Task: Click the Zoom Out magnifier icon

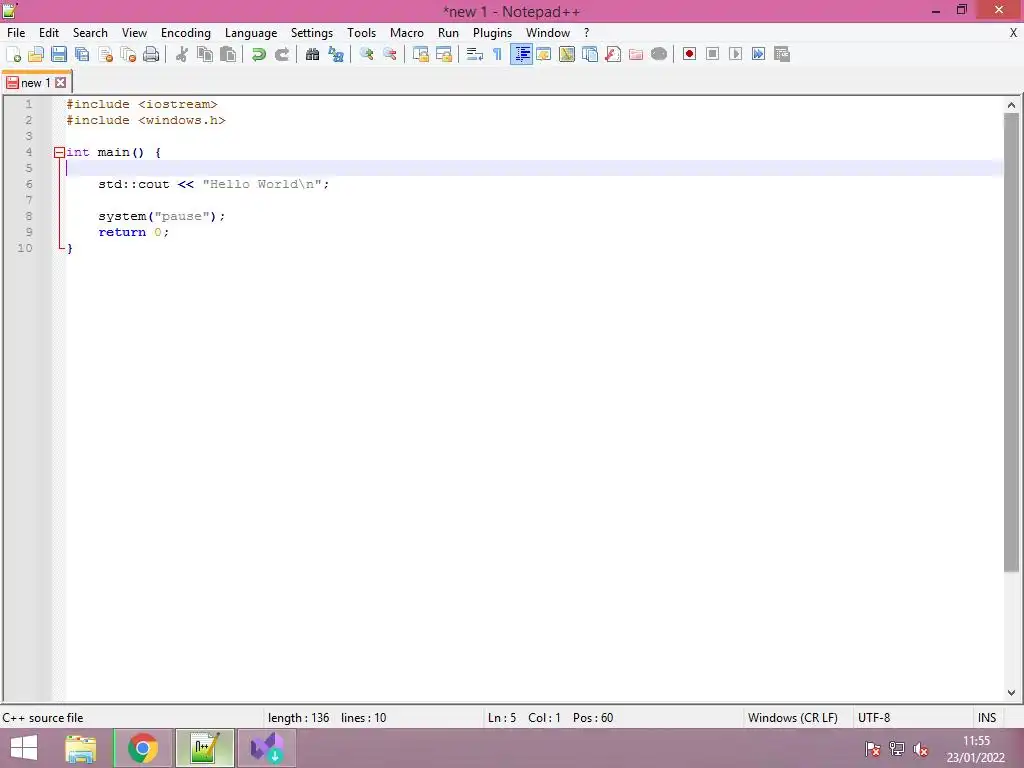Action: click(390, 54)
